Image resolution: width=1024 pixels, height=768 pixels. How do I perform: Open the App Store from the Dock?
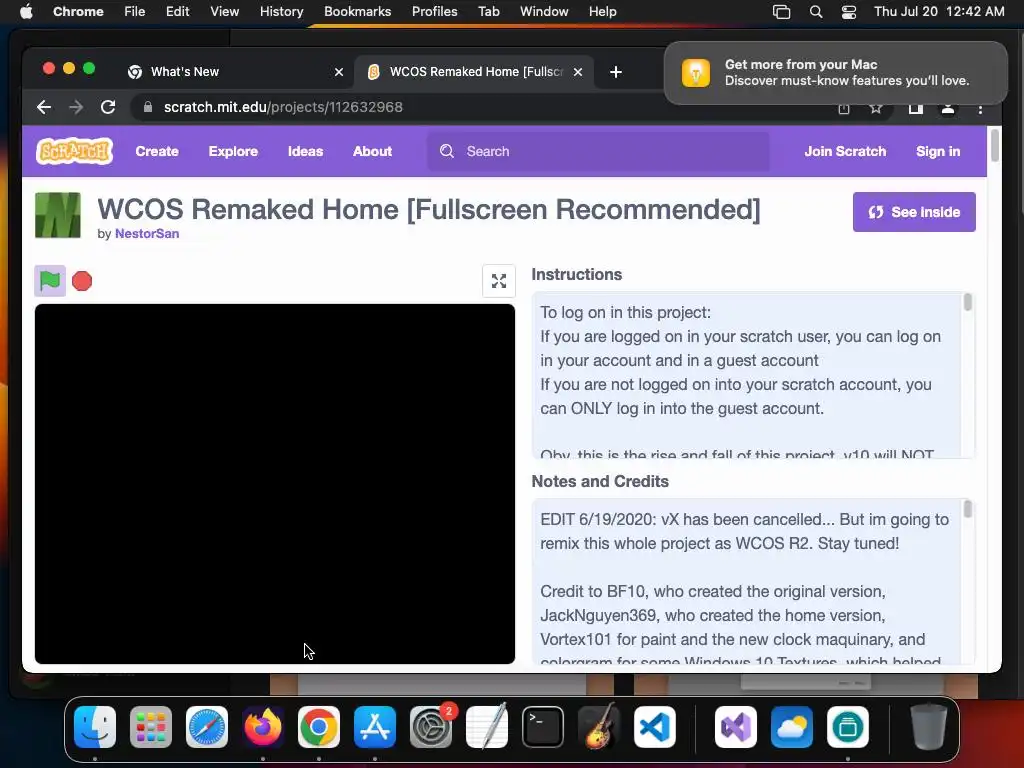375,727
